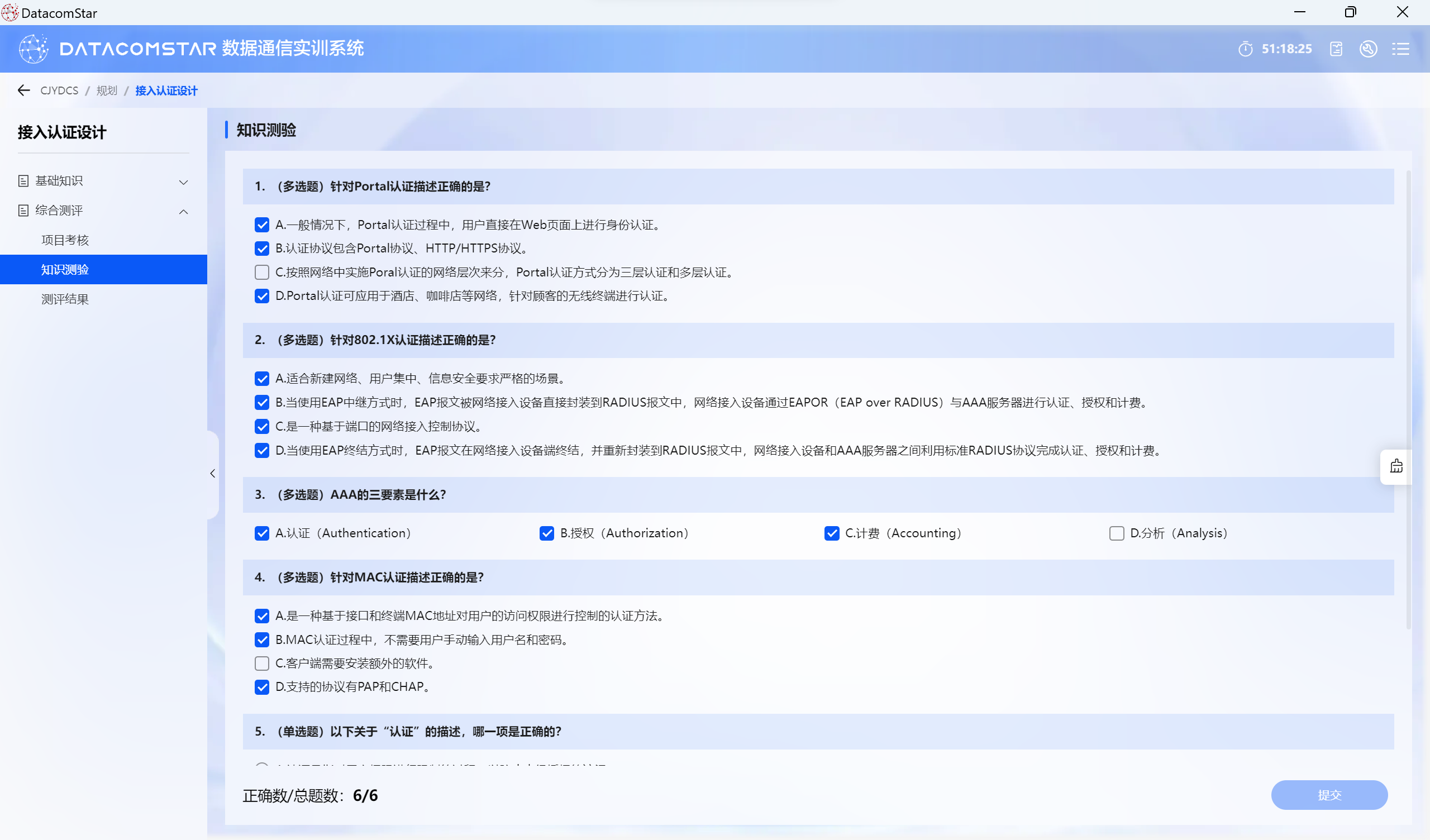Click the stopwatch timer icon
1430x840 pixels.
pos(1245,49)
